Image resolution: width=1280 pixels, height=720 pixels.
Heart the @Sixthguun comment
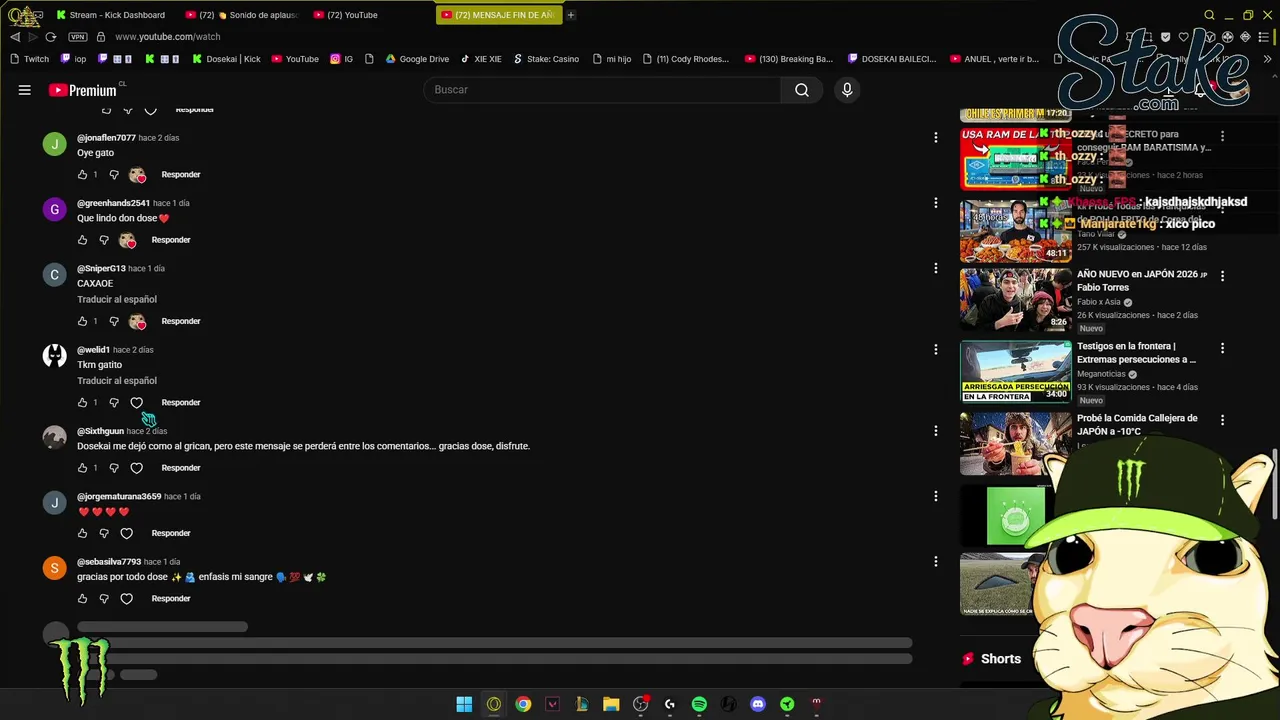point(137,468)
